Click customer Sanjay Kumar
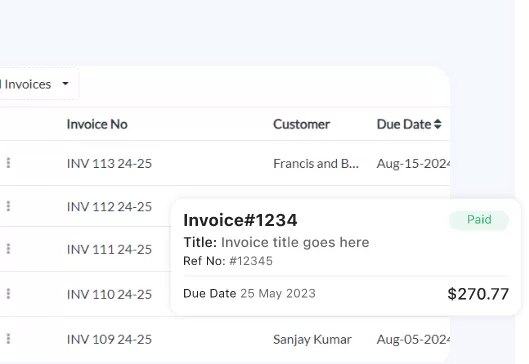Viewport: 529px width, 364px height. (312, 339)
